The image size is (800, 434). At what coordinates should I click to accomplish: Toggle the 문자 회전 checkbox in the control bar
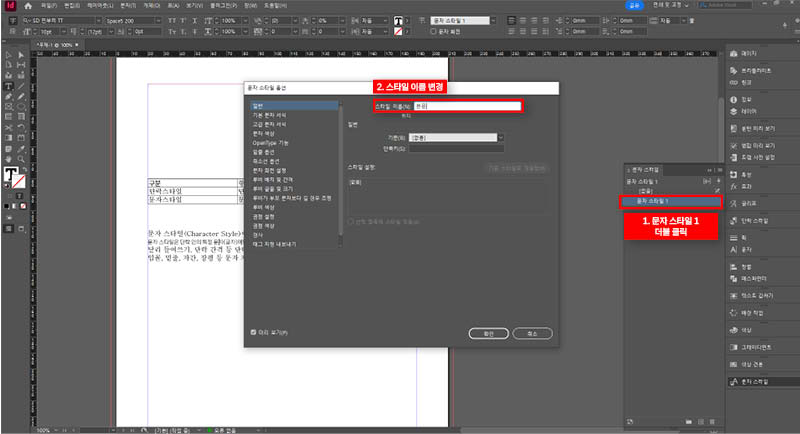pos(433,32)
